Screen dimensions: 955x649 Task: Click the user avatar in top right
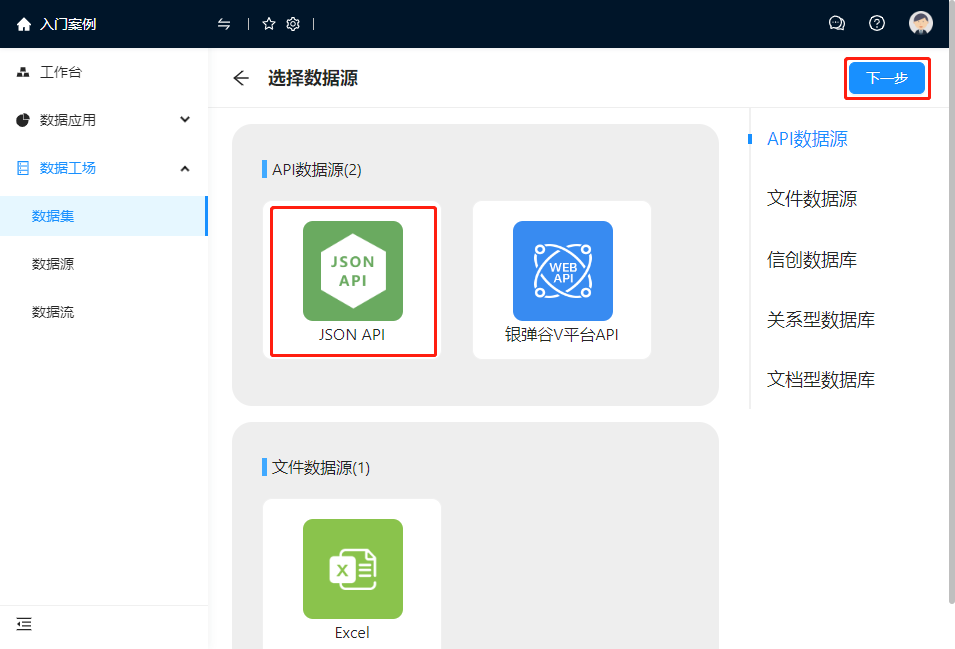point(921,24)
